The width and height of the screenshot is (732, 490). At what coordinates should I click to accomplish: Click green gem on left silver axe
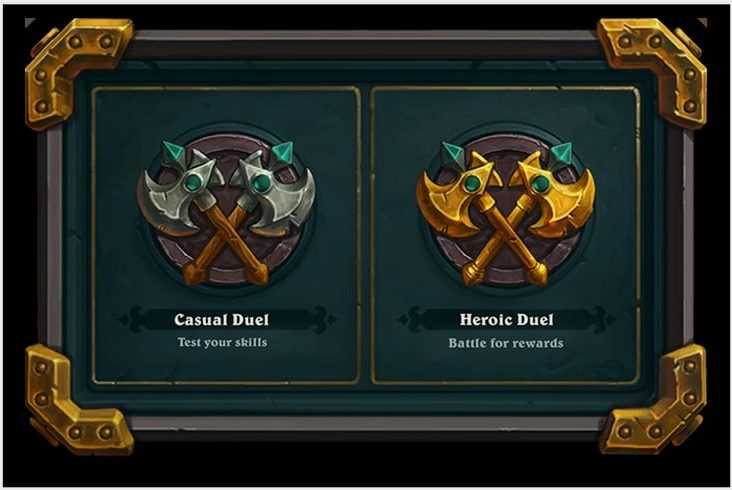tap(192, 183)
